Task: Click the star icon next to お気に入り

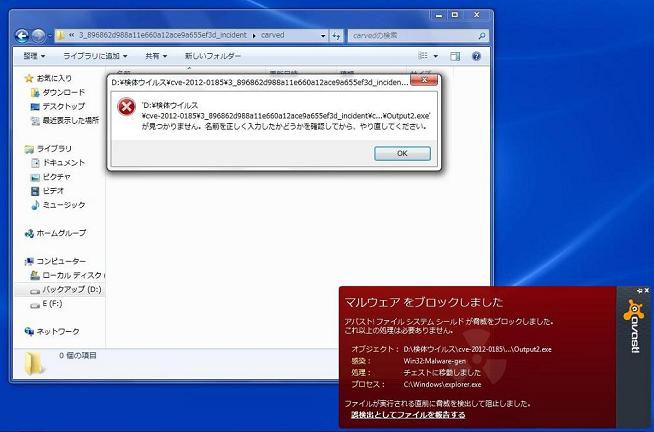Action: coord(29,78)
